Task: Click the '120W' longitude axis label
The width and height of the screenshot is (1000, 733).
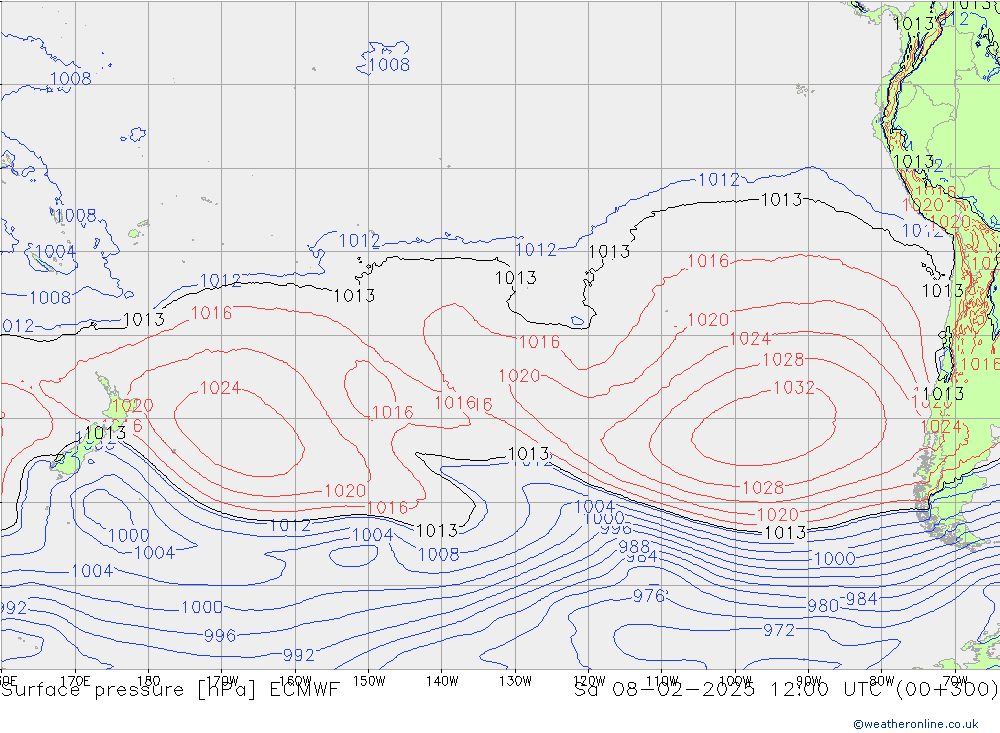Action: tap(589, 681)
